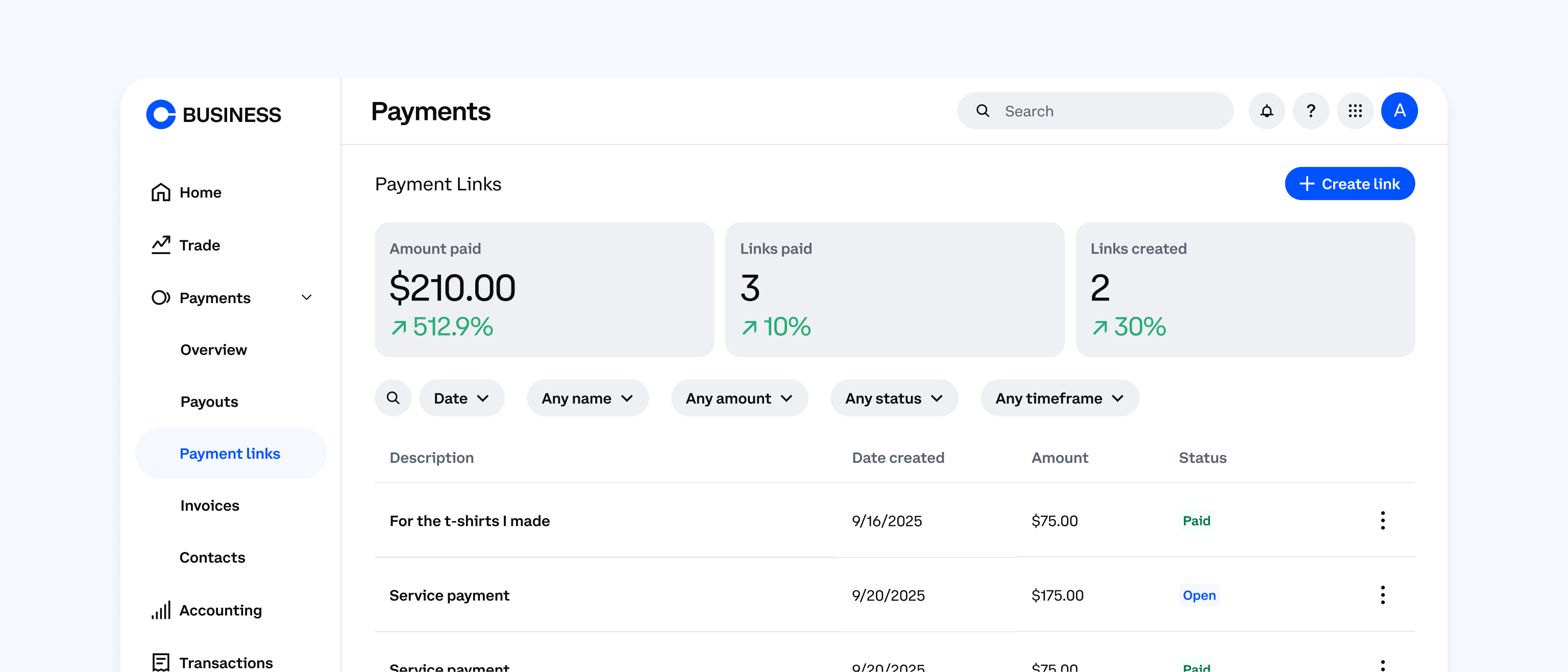
Task: Select Trade in the sidebar
Action: (x=199, y=245)
